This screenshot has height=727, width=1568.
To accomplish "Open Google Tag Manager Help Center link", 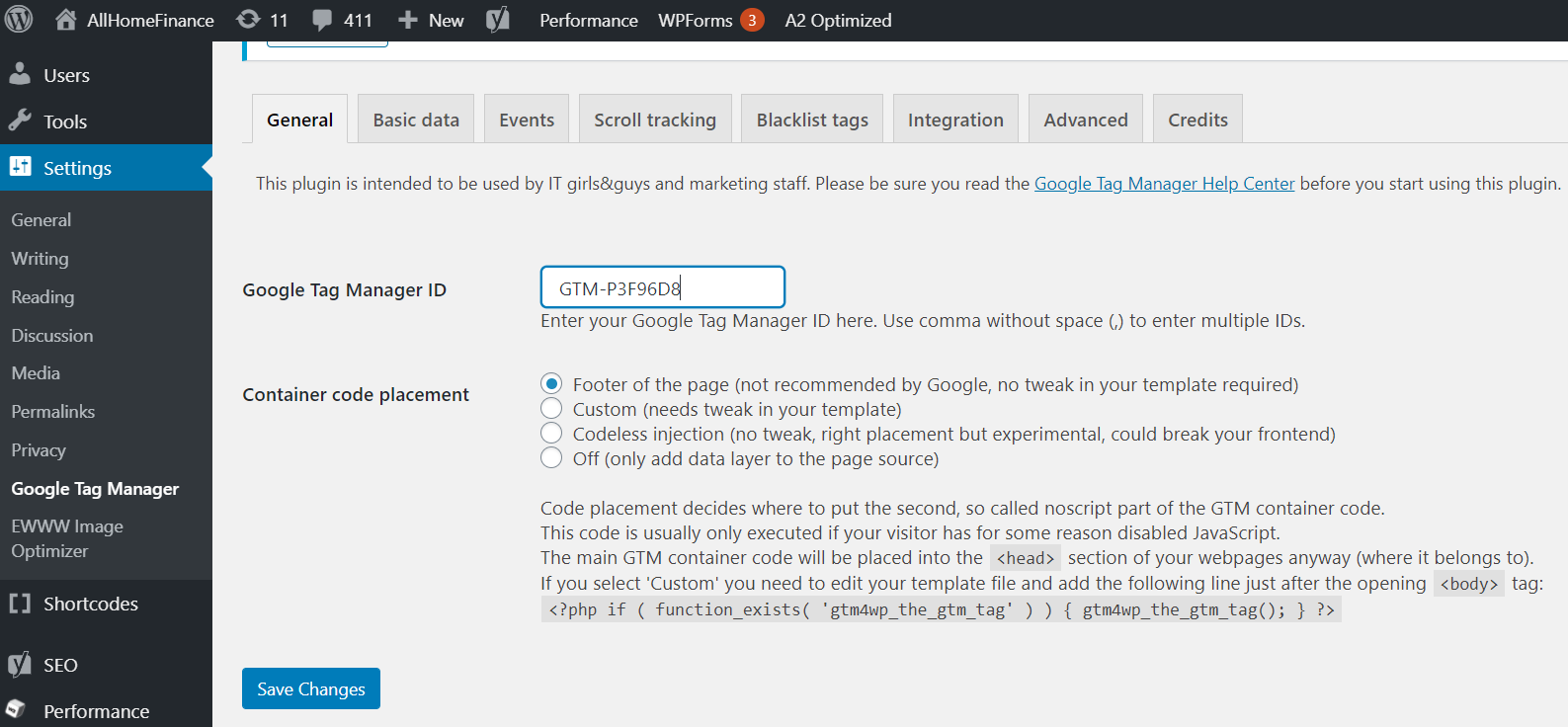I will 1164,184.
